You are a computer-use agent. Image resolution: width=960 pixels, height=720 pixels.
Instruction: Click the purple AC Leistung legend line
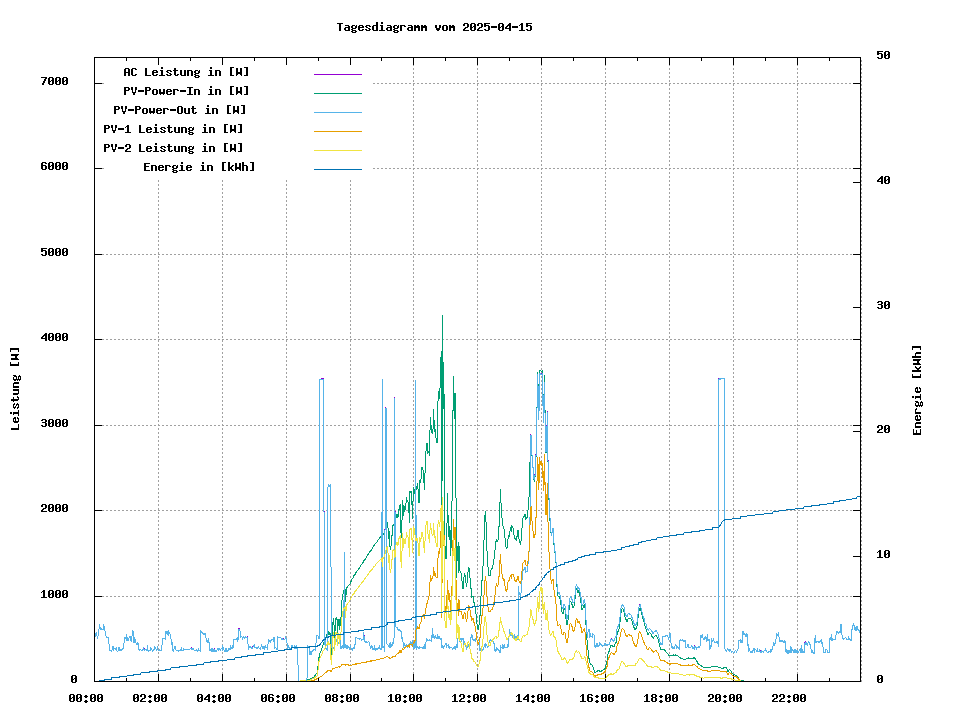point(337,74)
